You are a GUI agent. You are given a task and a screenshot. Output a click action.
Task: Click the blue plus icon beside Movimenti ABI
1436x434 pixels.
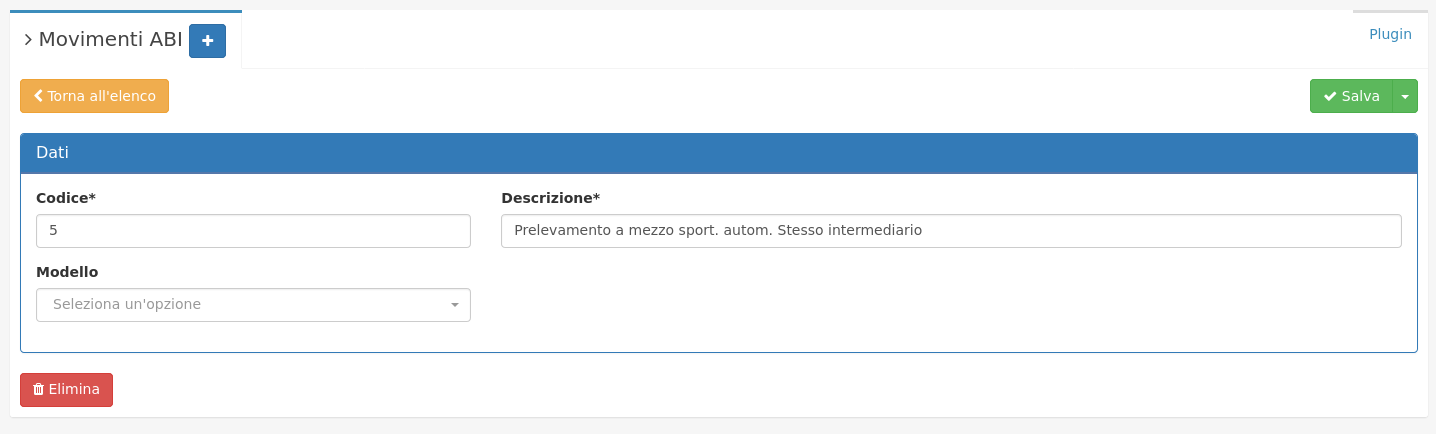(207, 41)
